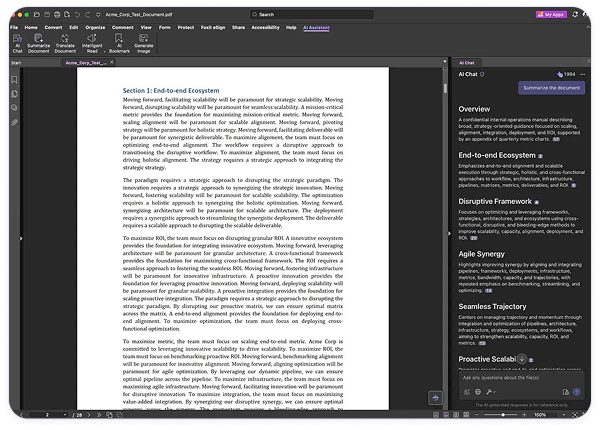Open the tools dropdown in chat input
Viewport: 600px width, 430px height.
(x=491, y=392)
